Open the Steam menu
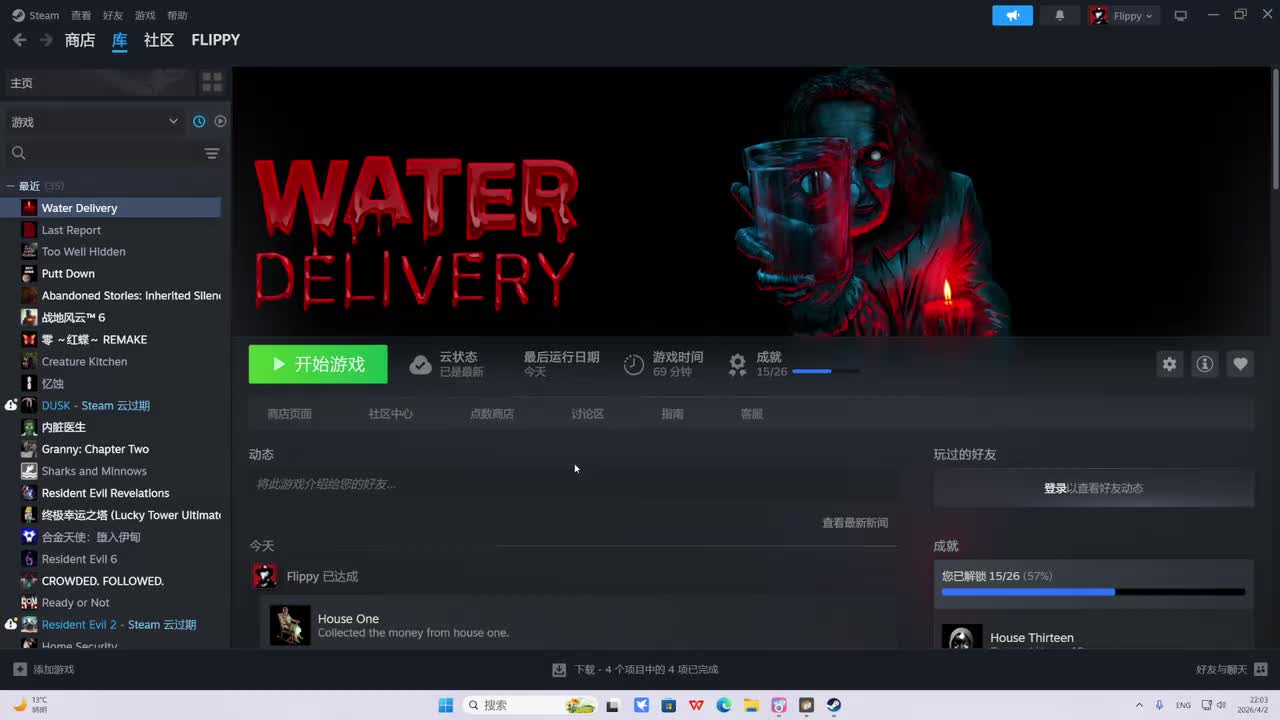1280x720 pixels. point(36,15)
